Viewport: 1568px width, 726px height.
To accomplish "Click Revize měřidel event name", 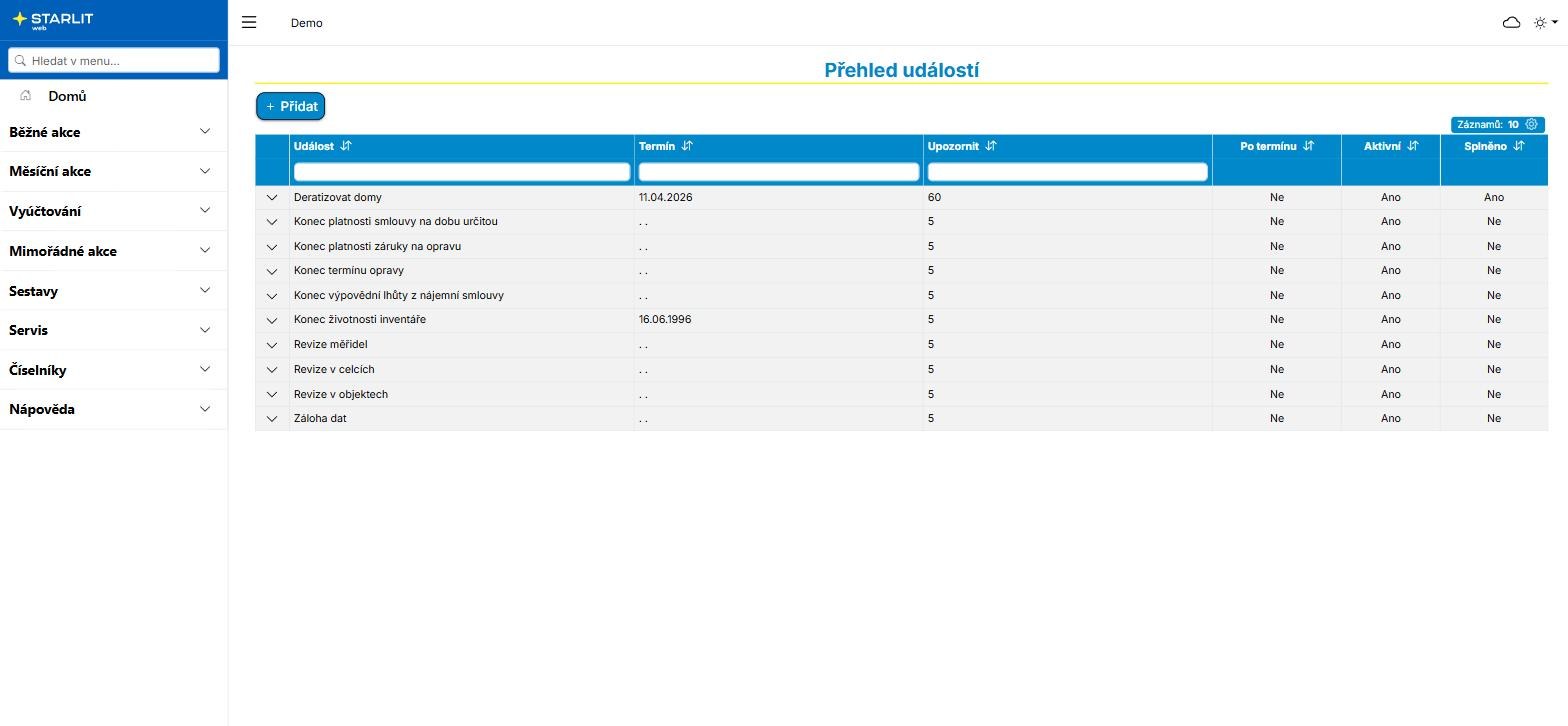I will (330, 345).
